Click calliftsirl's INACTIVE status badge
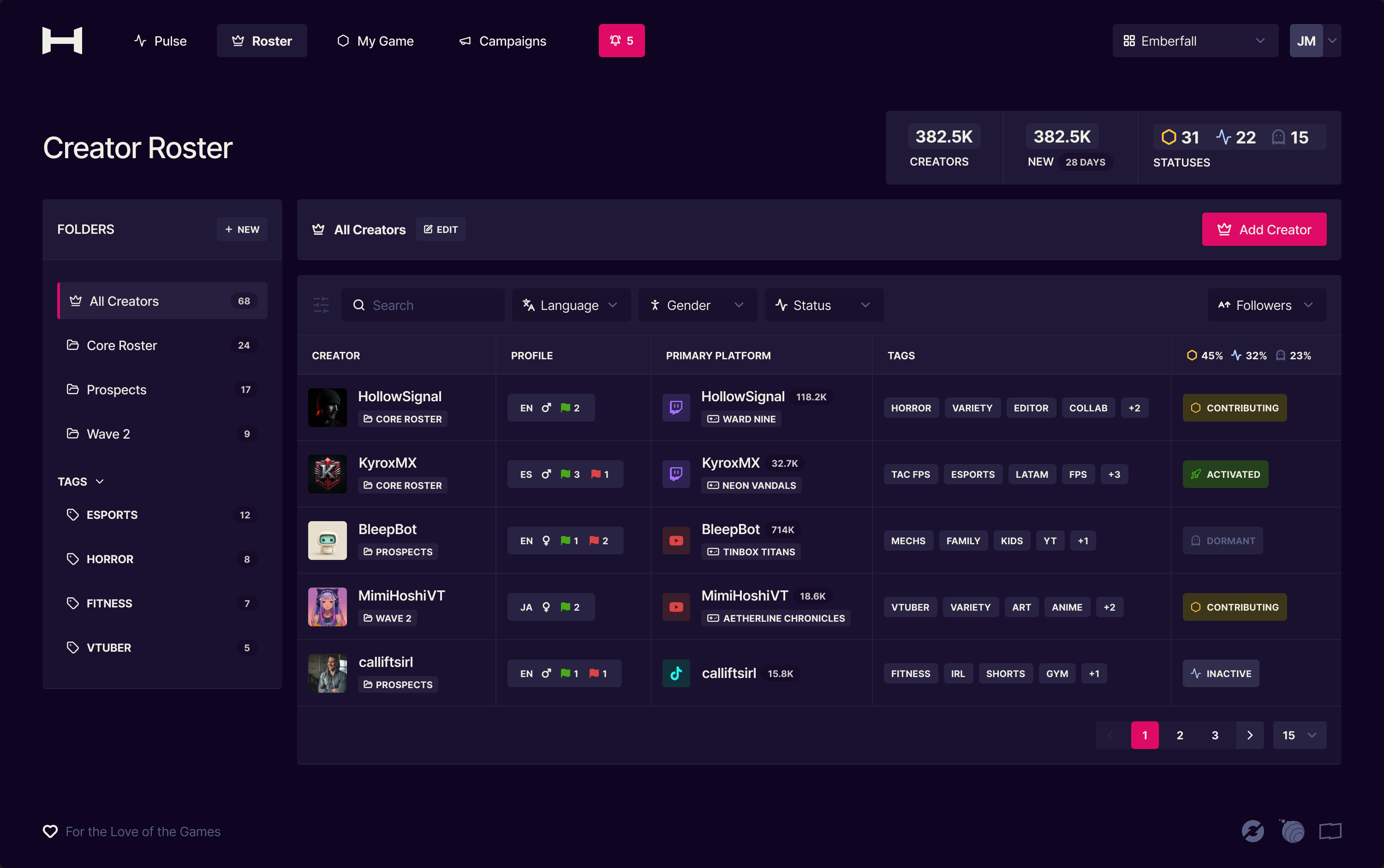Image resolution: width=1384 pixels, height=868 pixels. click(1221, 673)
